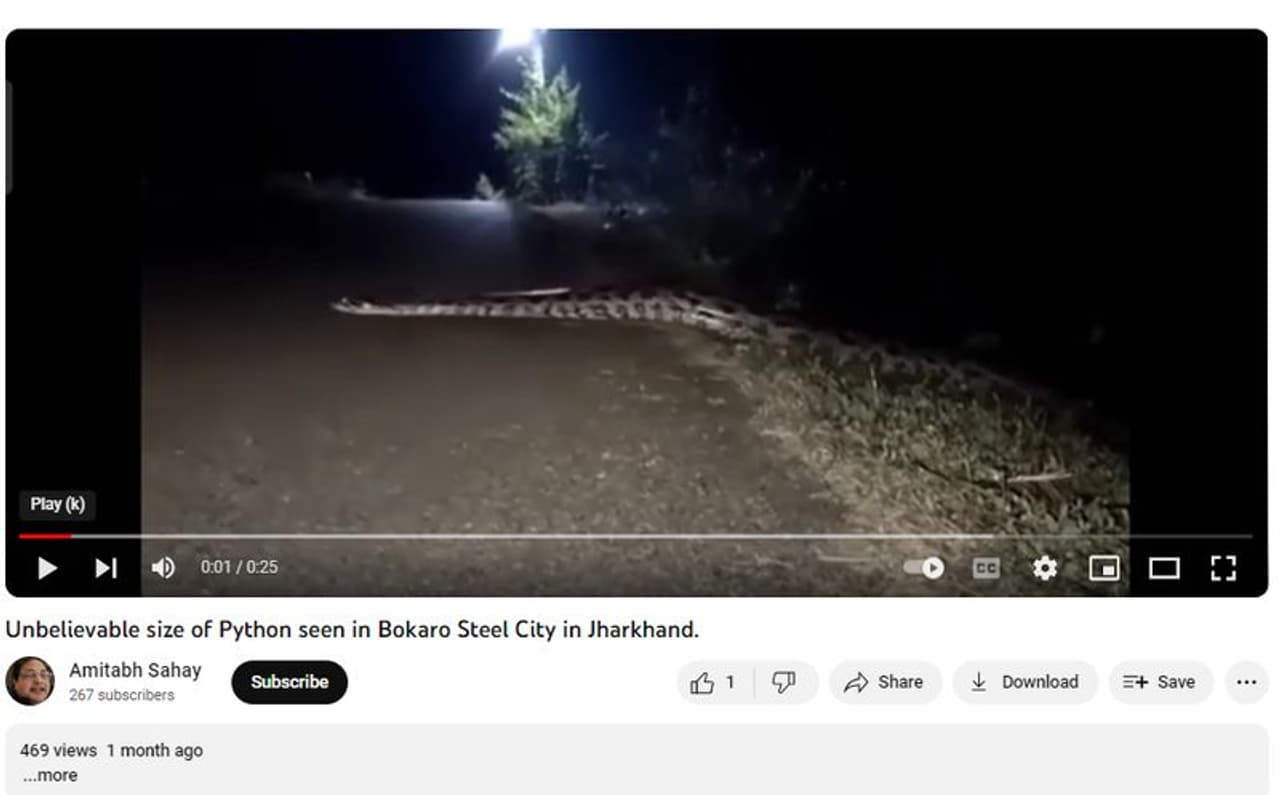Open the video settings gear
The width and height of the screenshot is (1280, 795).
1045,568
